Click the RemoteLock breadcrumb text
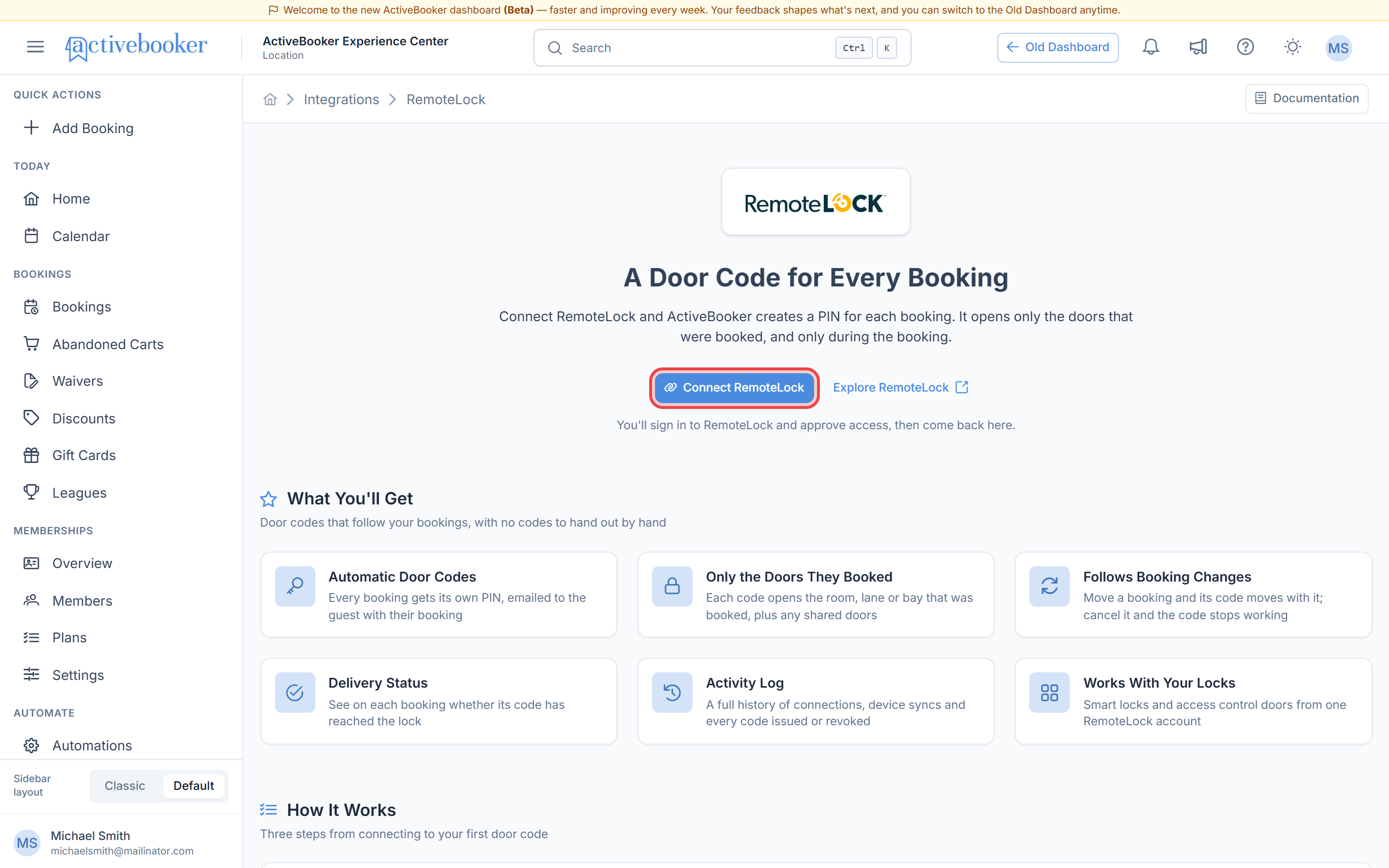 click(x=446, y=99)
